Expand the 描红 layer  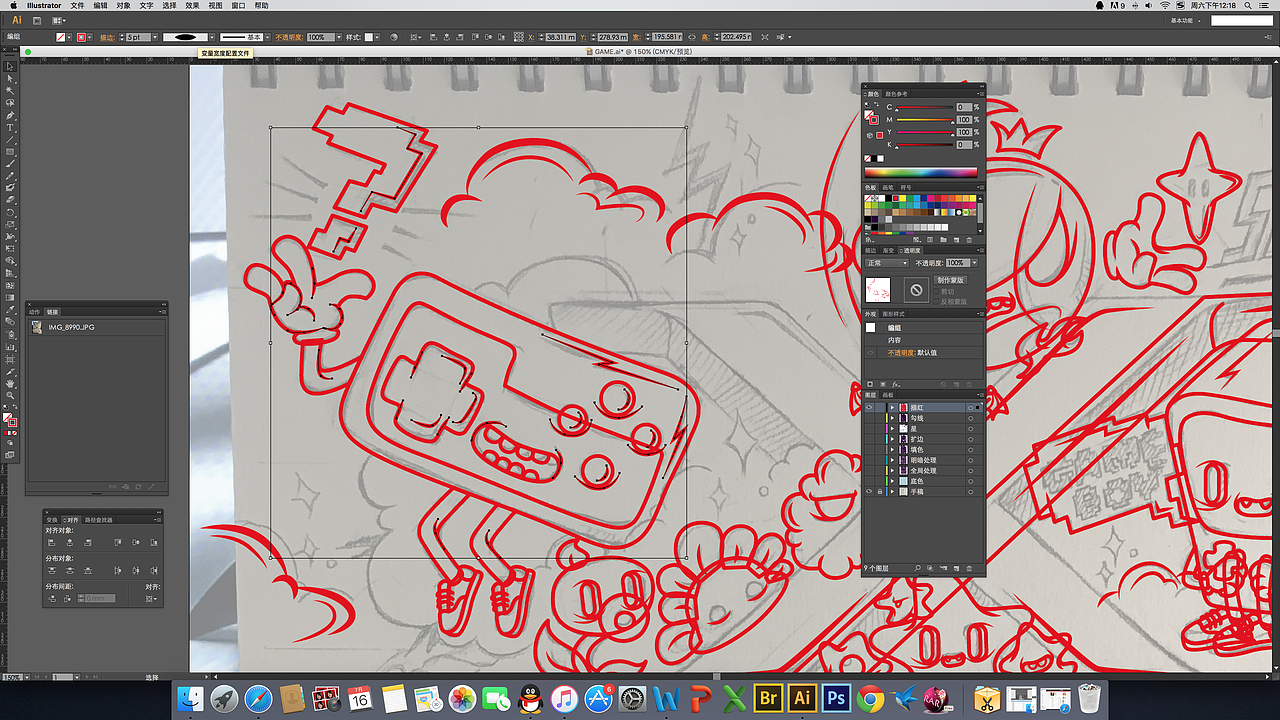coord(892,408)
